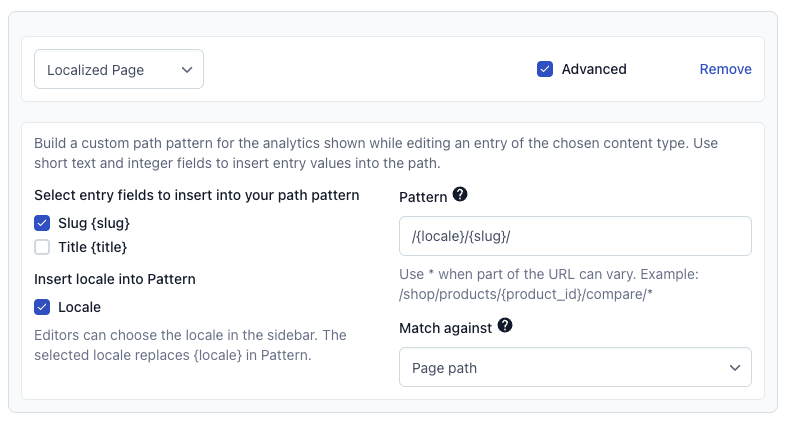This screenshot has height=423, width=786.
Task: Click the Match against field label
Action: point(446,328)
